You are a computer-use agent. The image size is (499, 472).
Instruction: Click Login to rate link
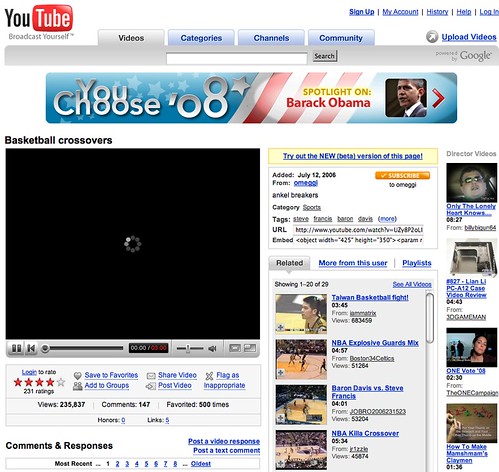tap(29, 372)
